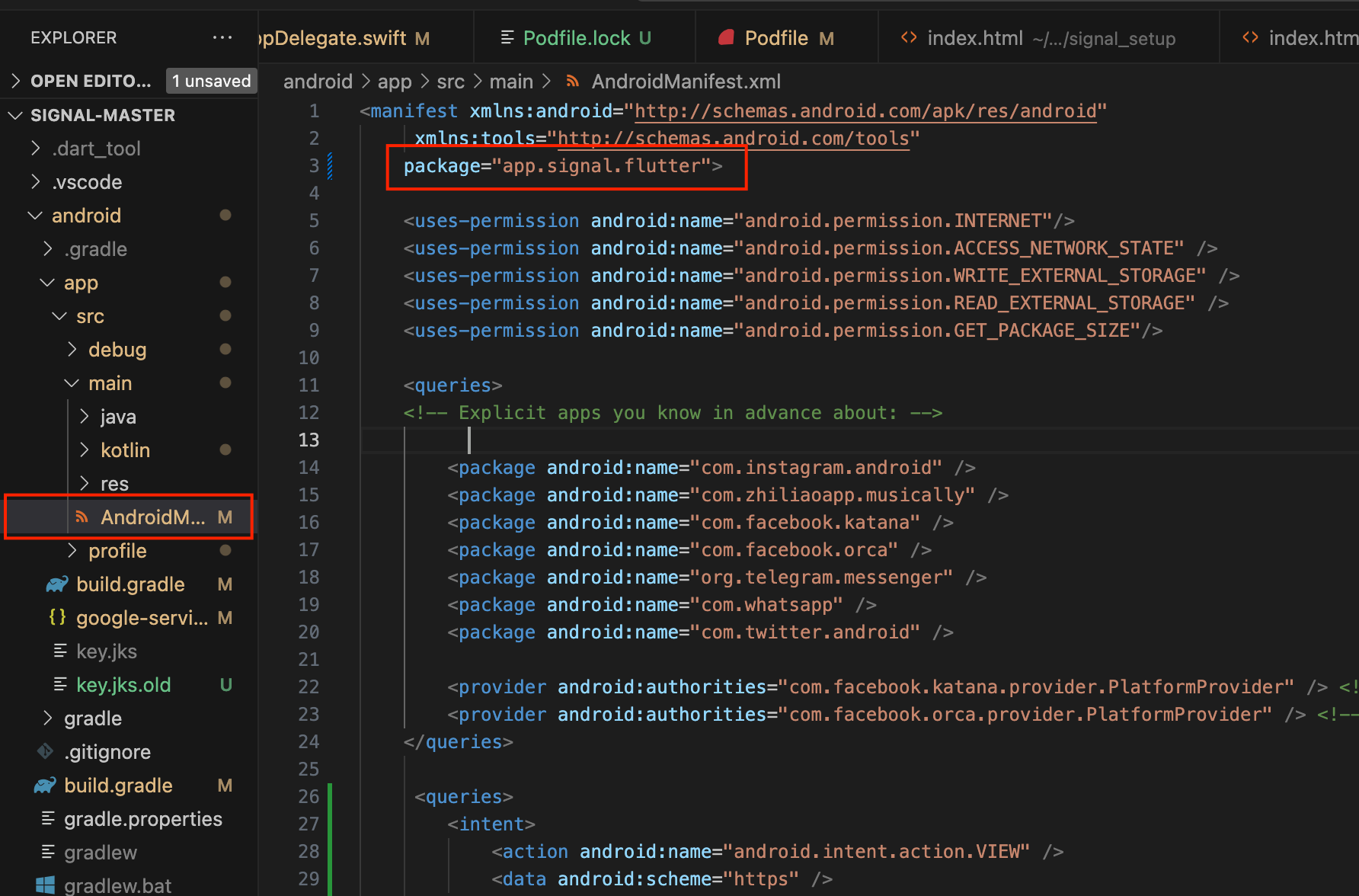Image resolution: width=1359 pixels, height=896 pixels.
Task: Expand the kotlin folder
Action: click(x=85, y=450)
